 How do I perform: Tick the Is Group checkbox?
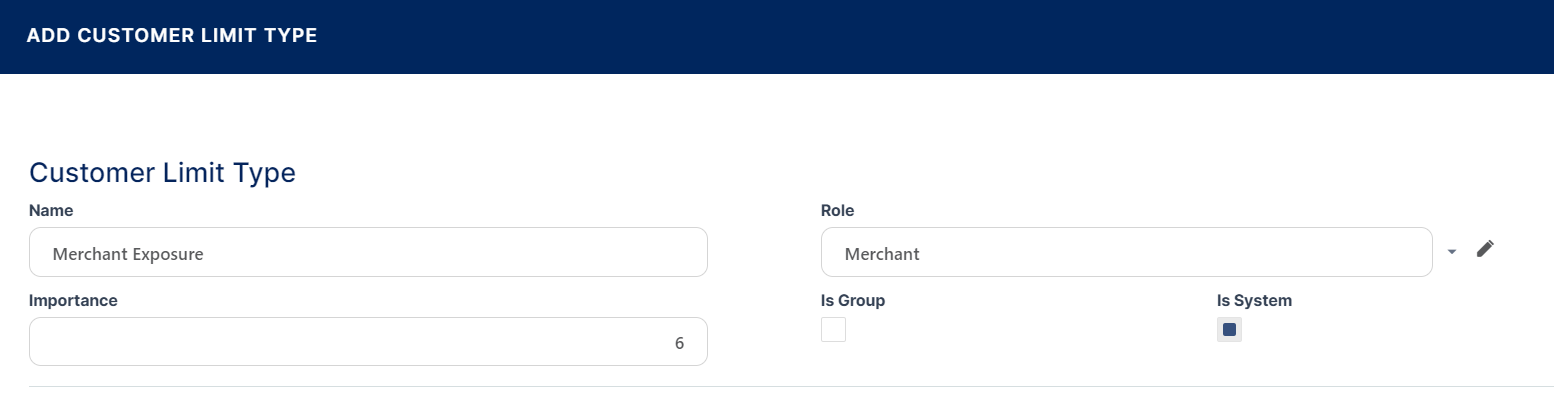point(833,329)
